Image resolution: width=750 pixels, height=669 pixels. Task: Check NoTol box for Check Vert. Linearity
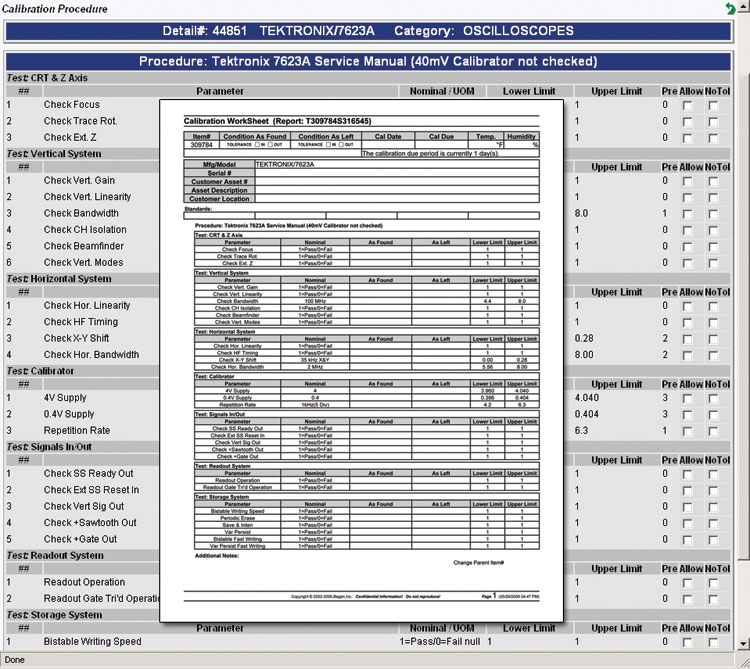click(713, 197)
